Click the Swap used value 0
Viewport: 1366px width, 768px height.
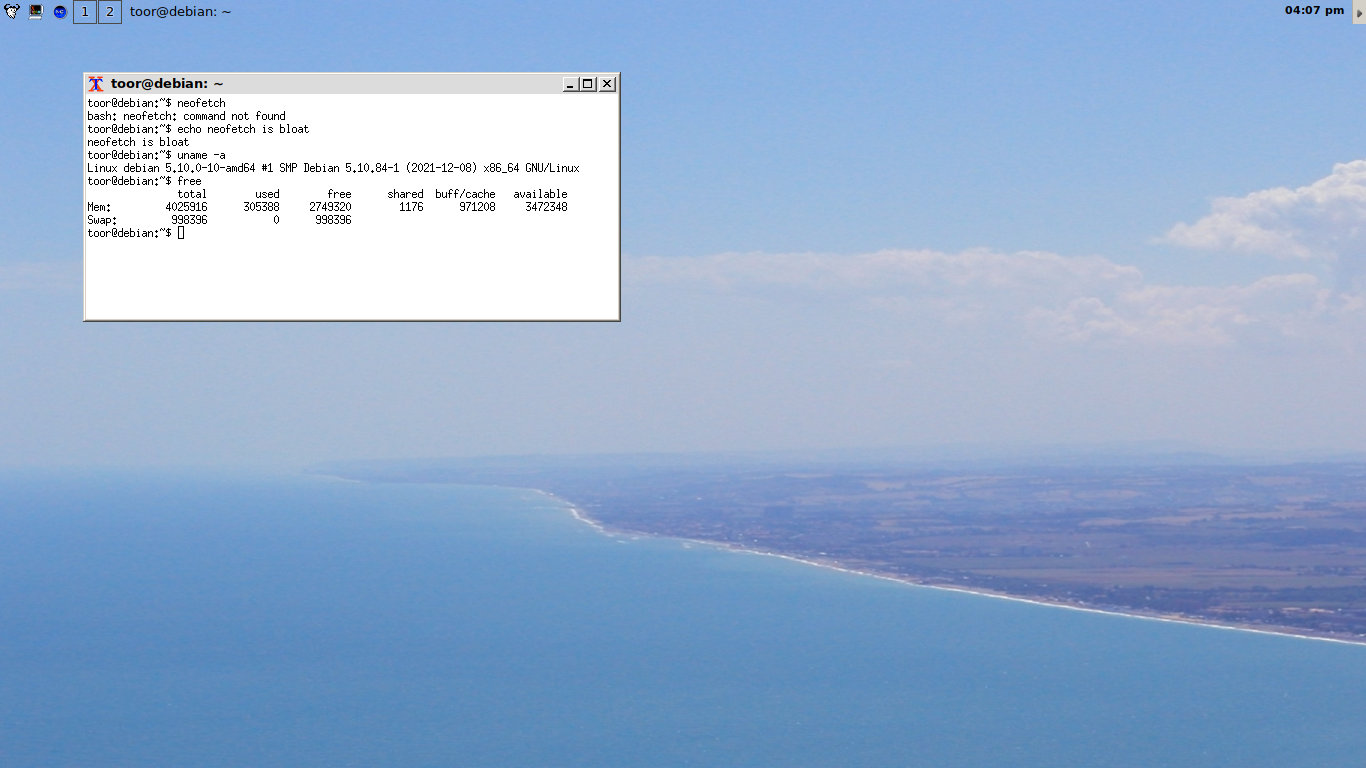[276, 220]
